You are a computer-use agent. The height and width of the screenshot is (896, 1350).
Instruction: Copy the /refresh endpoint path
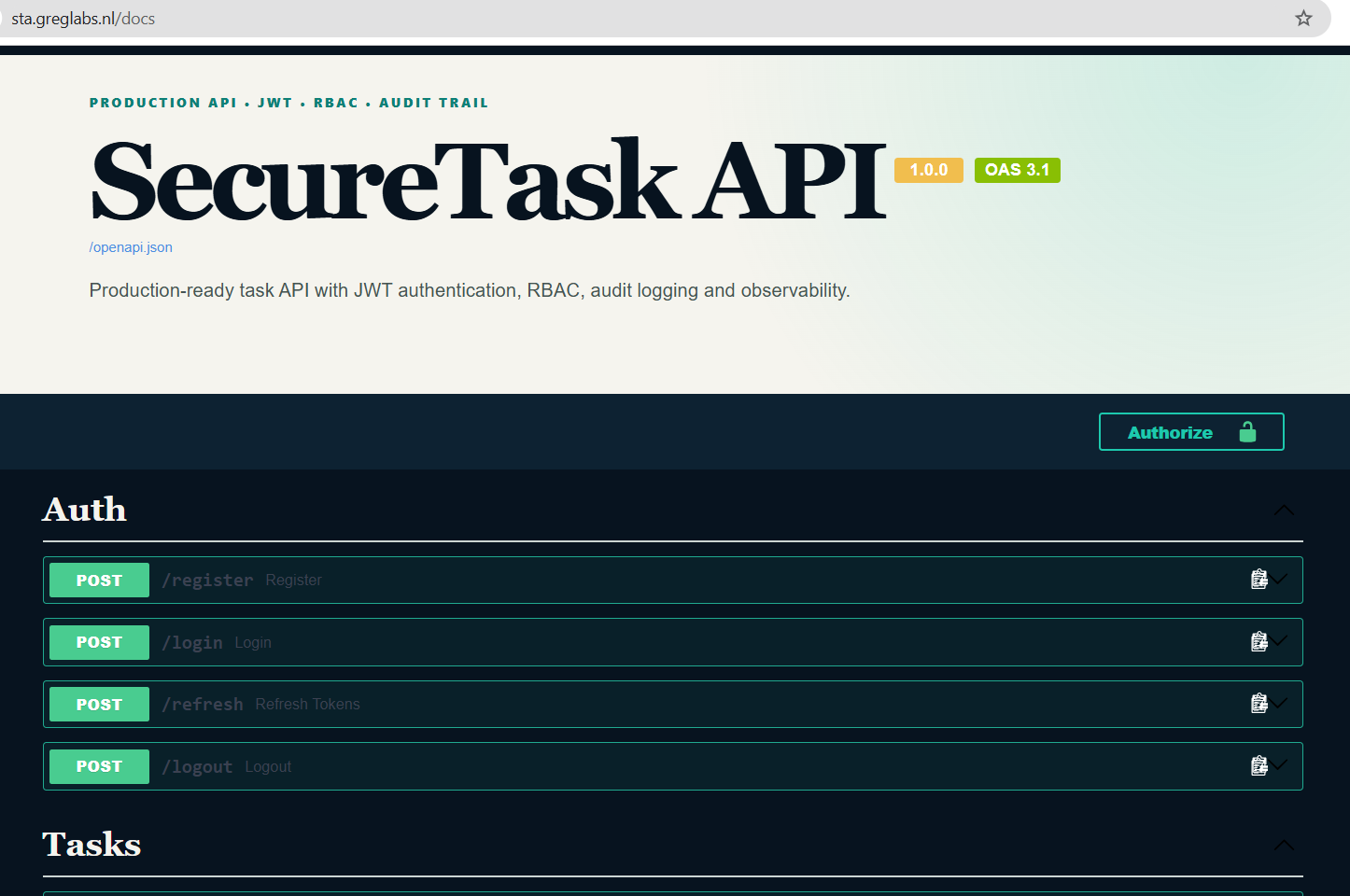(1259, 704)
